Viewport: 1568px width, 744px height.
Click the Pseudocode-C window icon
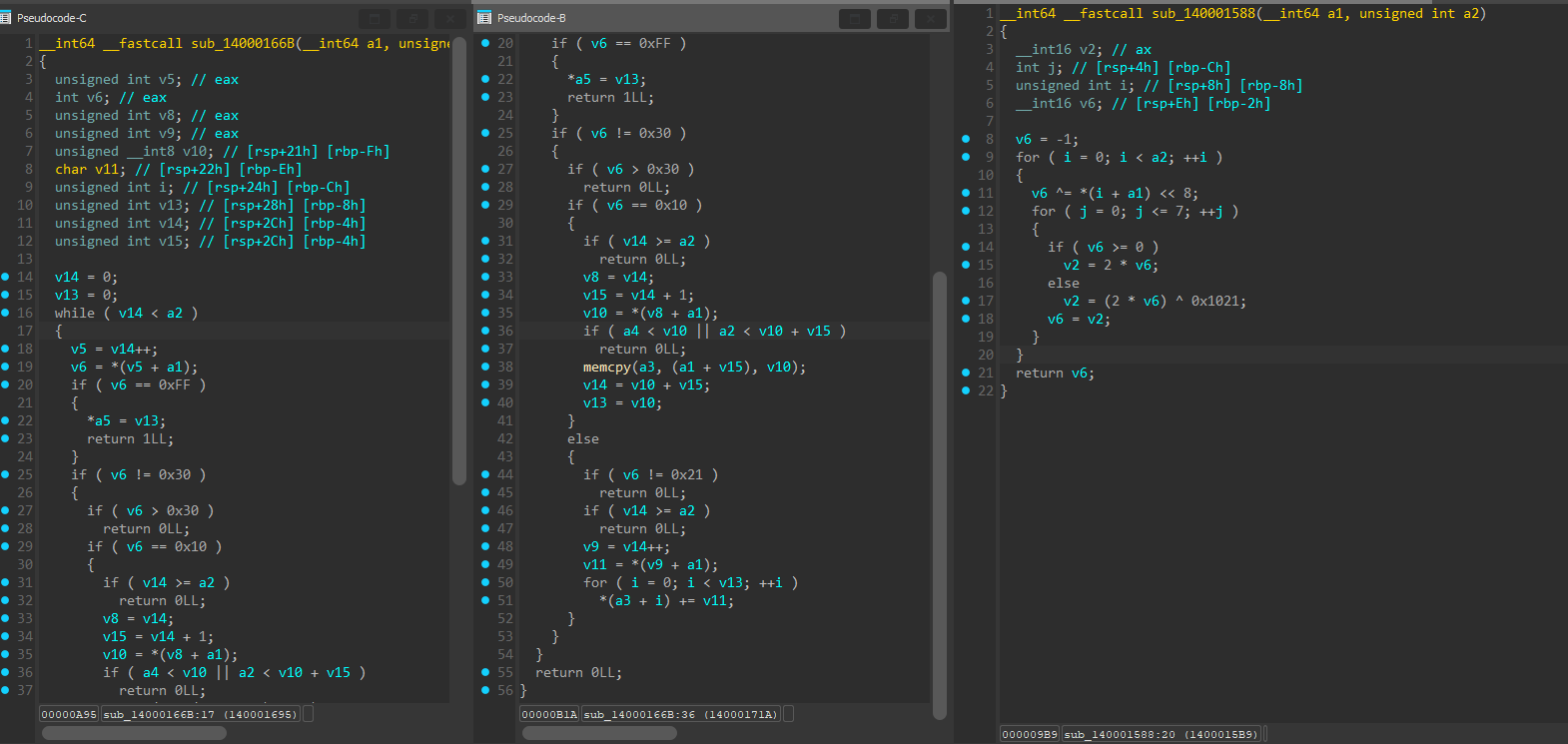(x=6, y=18)
